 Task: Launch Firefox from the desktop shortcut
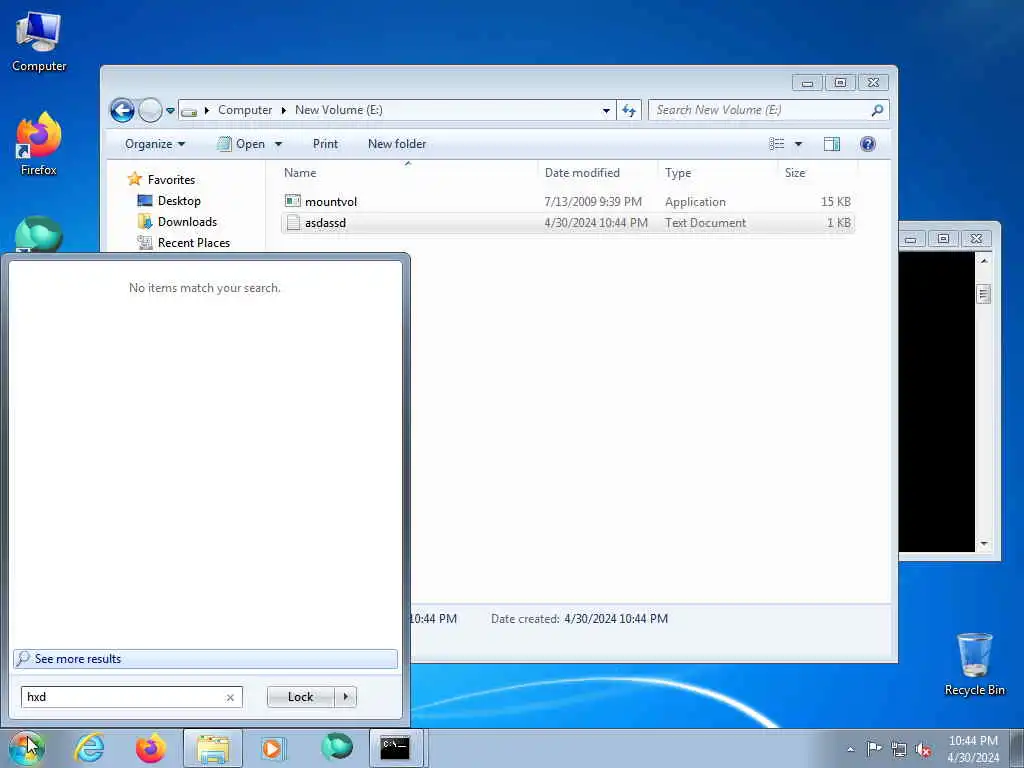click(x=39, y=144)
